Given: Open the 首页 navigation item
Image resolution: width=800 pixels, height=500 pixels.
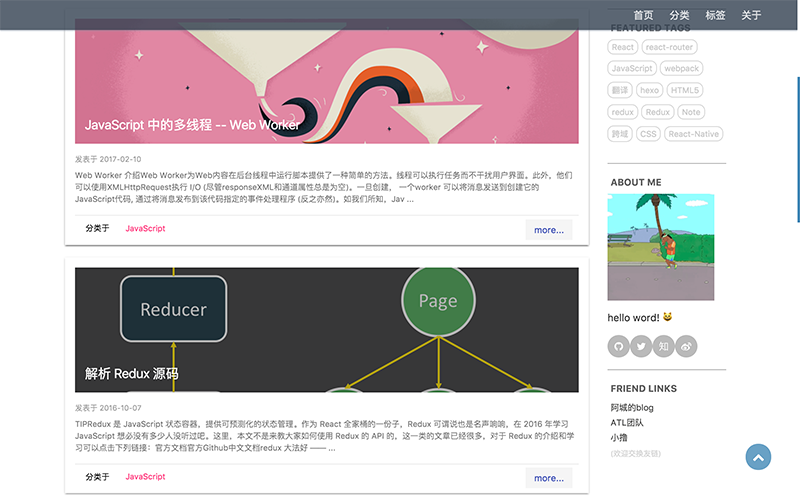Looking at the screenshot, I should tap(643, 15).
